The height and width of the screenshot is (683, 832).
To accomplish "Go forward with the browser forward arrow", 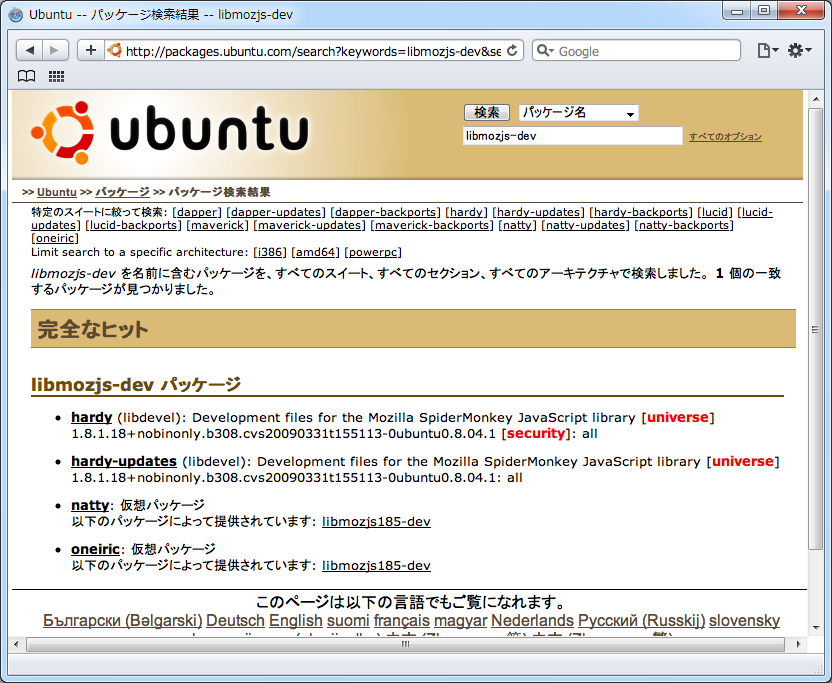I will [55, 50].
